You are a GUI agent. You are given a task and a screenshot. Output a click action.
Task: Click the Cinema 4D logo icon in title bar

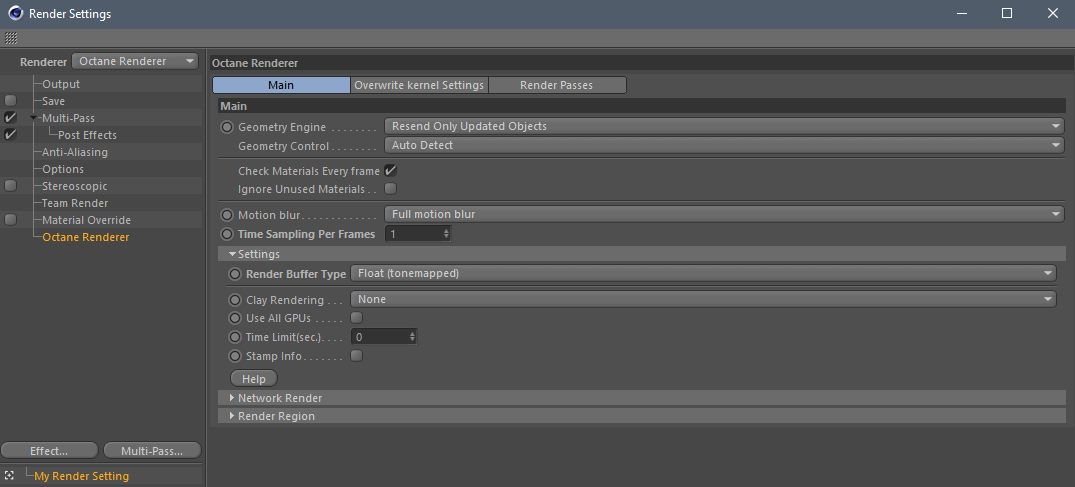15,13
